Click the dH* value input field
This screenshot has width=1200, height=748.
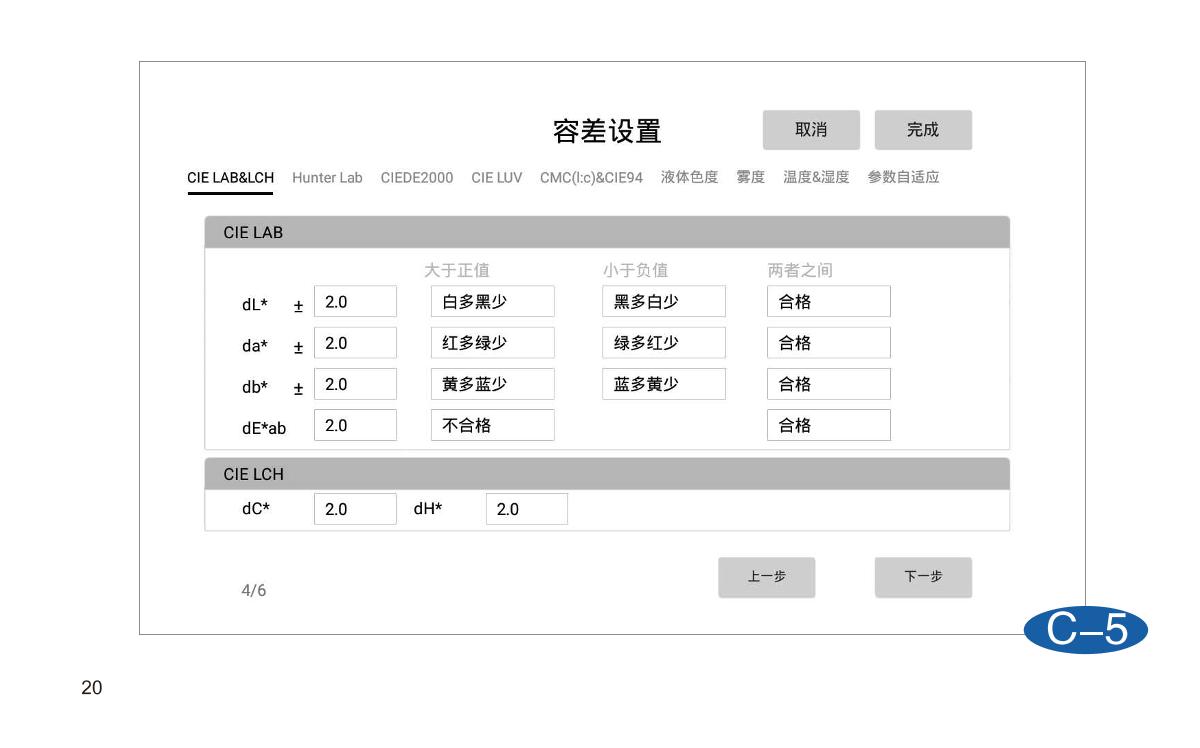pyautogui.click(x=526, y=509)
